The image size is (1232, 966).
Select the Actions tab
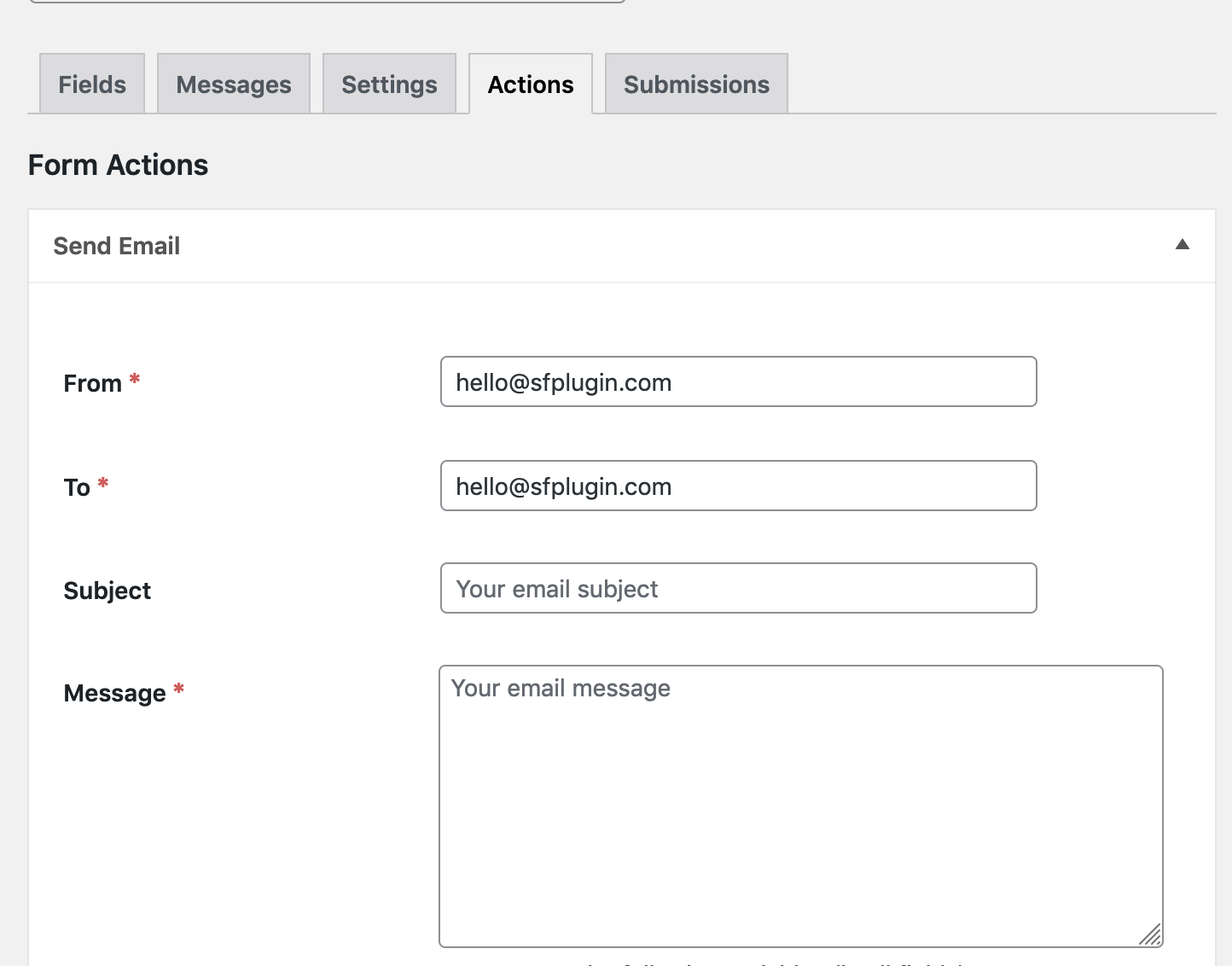530,84
